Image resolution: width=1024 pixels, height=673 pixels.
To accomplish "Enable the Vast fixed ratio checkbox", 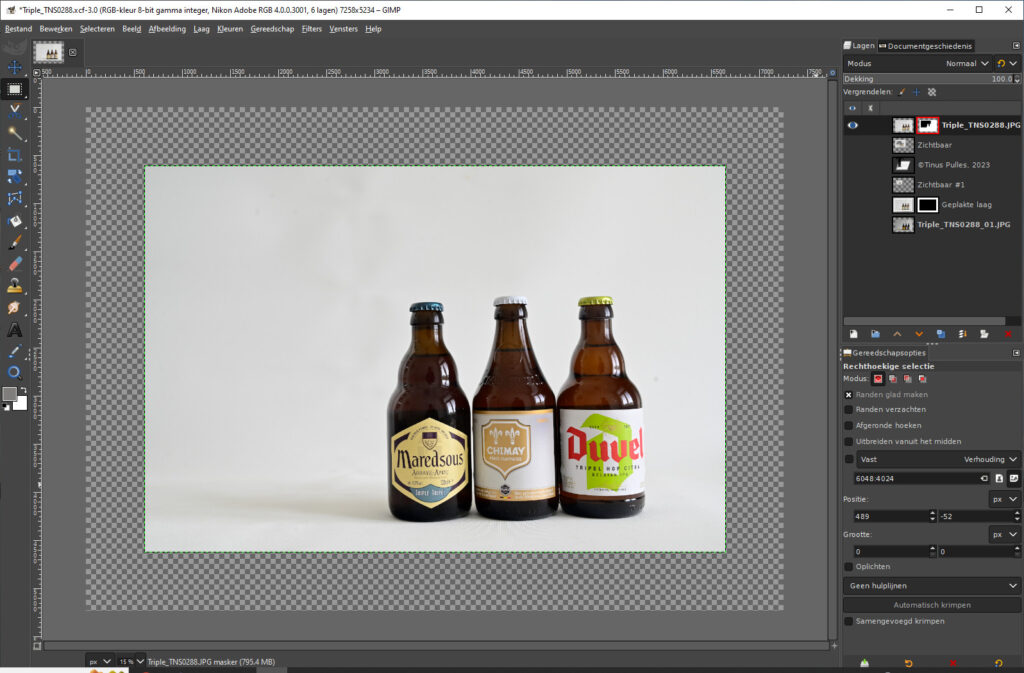I will click(848, 460).
